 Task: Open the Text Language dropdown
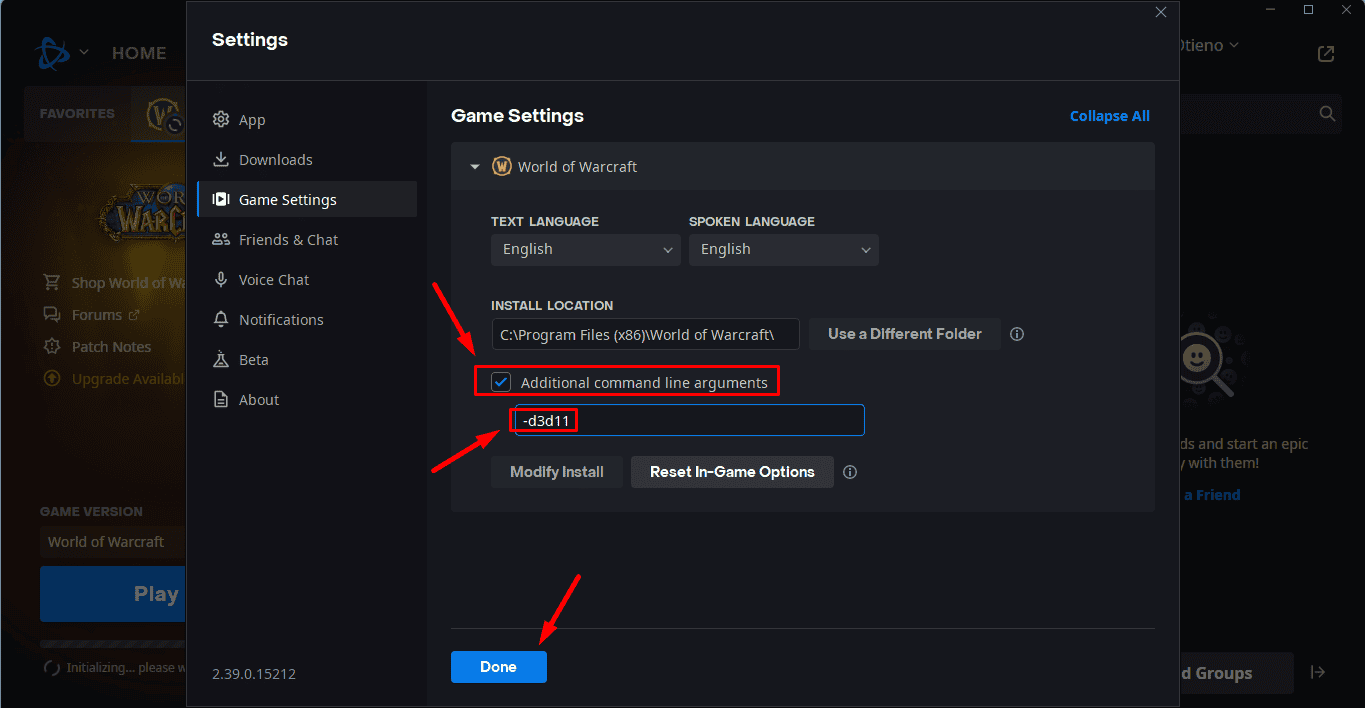tap(585, 249)
